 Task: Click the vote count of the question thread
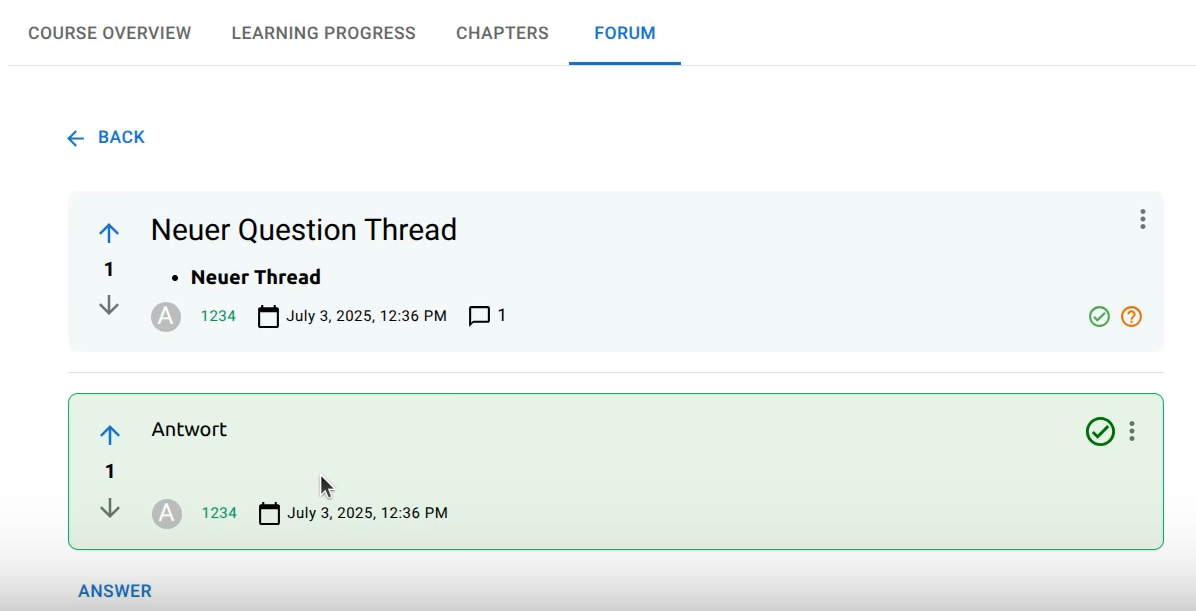pyautogui.click(x=109, y=269)
